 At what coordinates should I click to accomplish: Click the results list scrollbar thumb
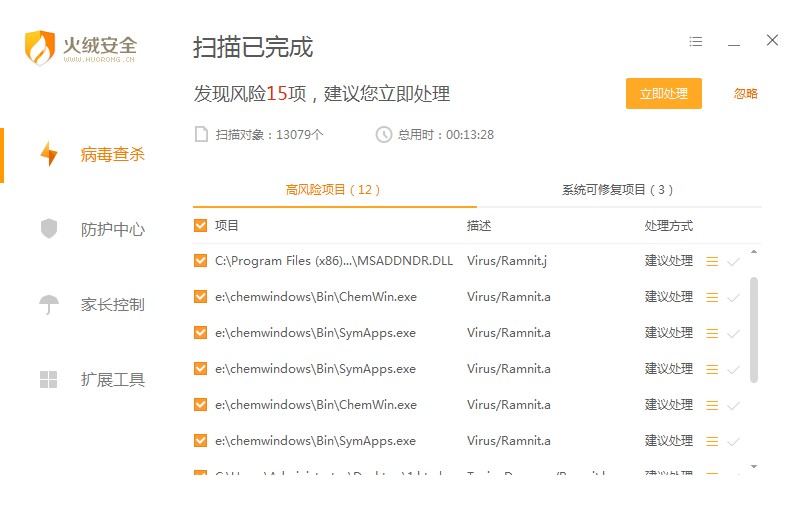pos(754,330)
